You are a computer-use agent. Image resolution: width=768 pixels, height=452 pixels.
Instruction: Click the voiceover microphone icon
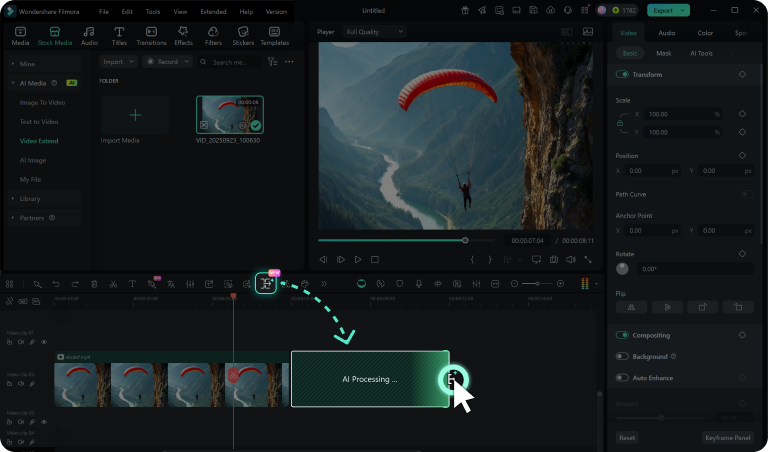(418, 284)
